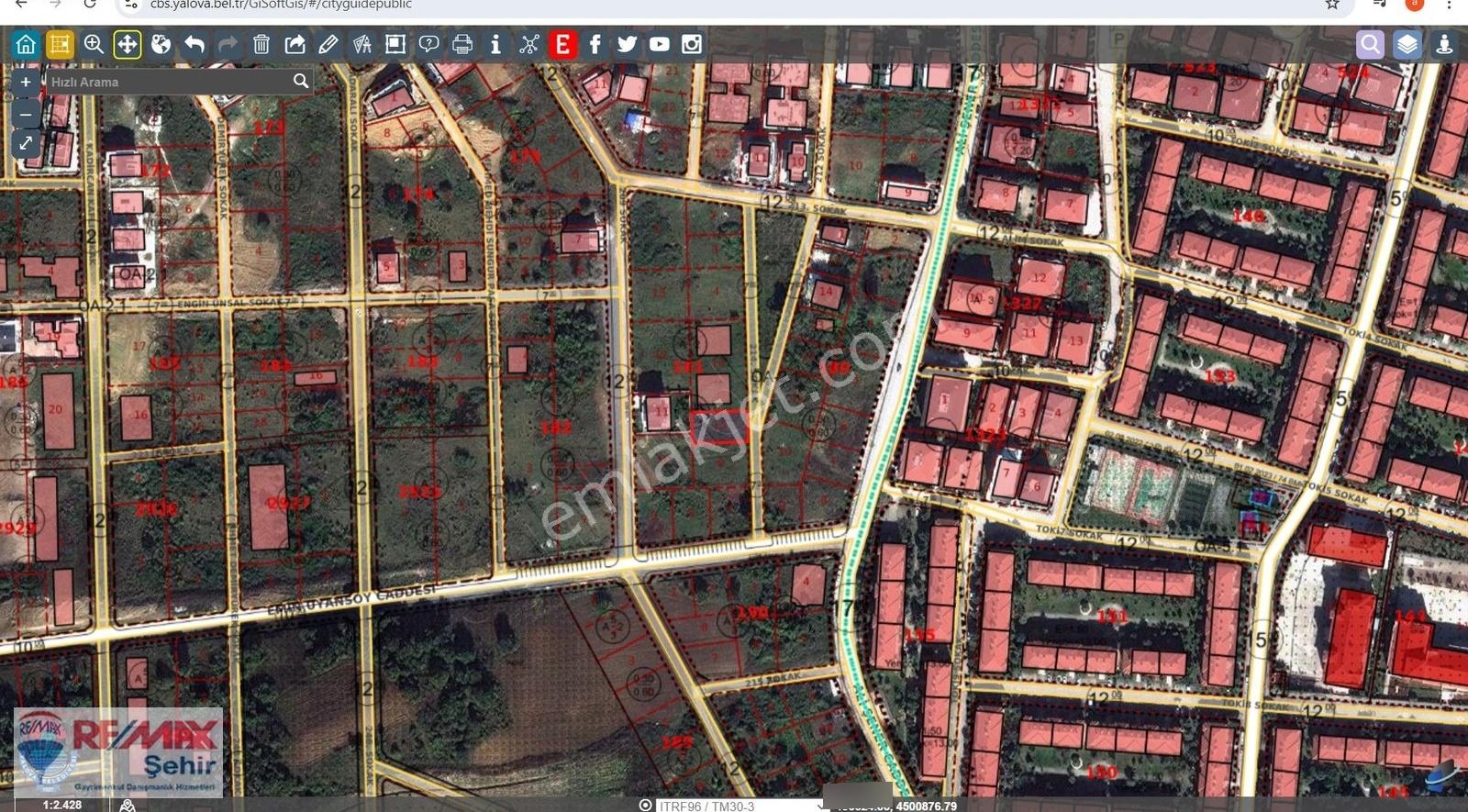Open the Facebook share link
This screenshot has width=1468, height=812.
595,44
